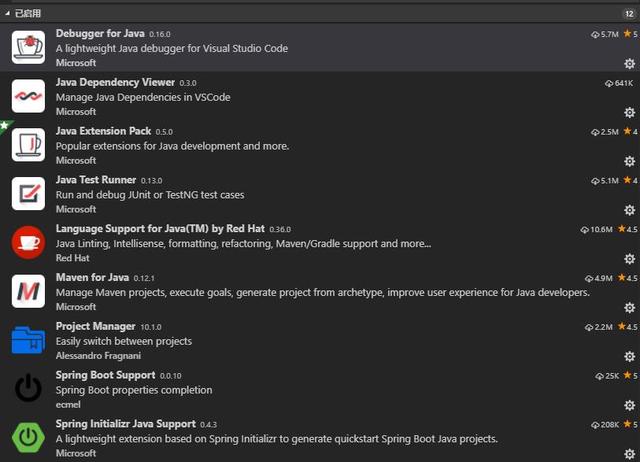Image resolution: width=640 pixels, height=462 pixels.
Task: Click Project Manager version 10.1.0
Action: tap(151, 327)
